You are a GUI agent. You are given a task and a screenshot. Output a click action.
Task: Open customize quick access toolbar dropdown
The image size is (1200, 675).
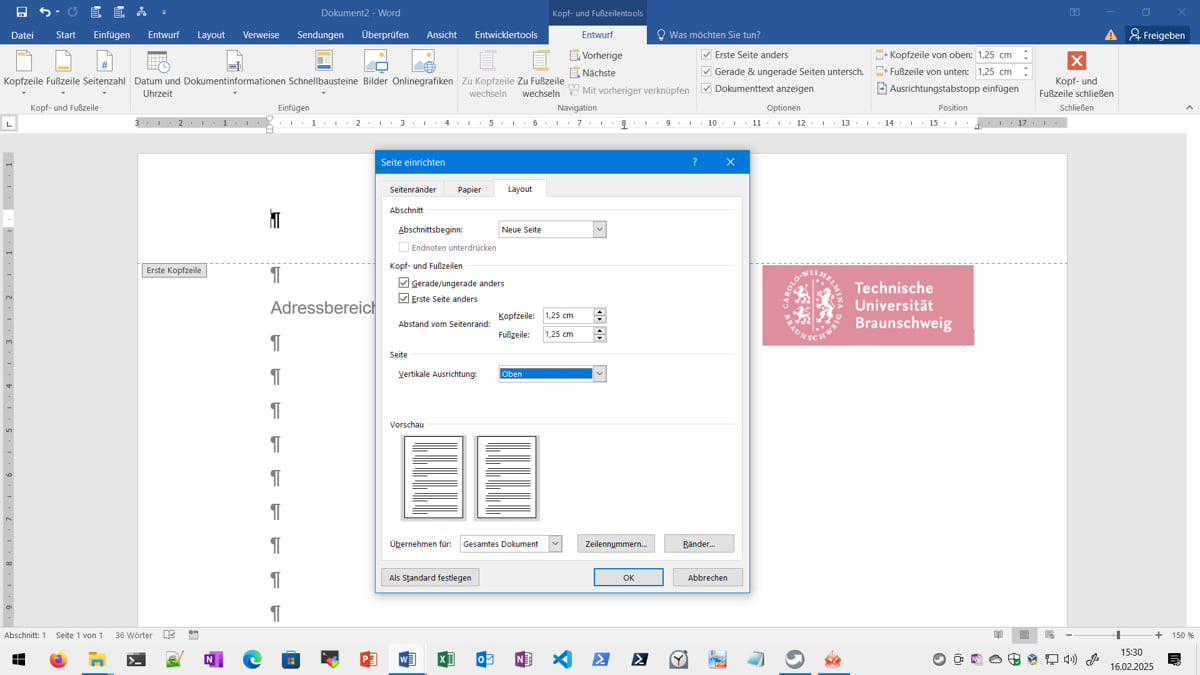tap(164, 12)
